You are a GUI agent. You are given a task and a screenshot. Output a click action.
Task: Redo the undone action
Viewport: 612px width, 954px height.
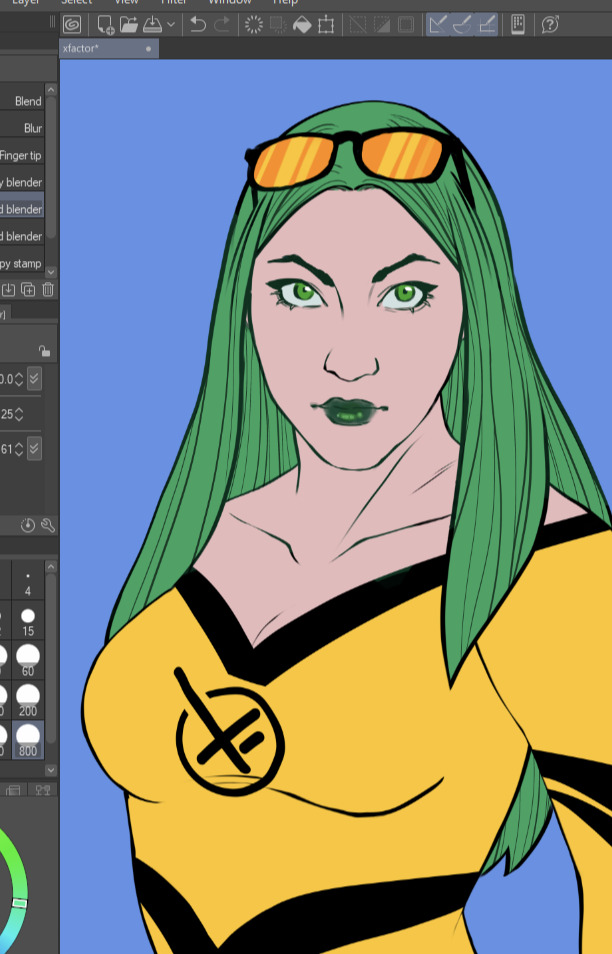coord(223,25)
